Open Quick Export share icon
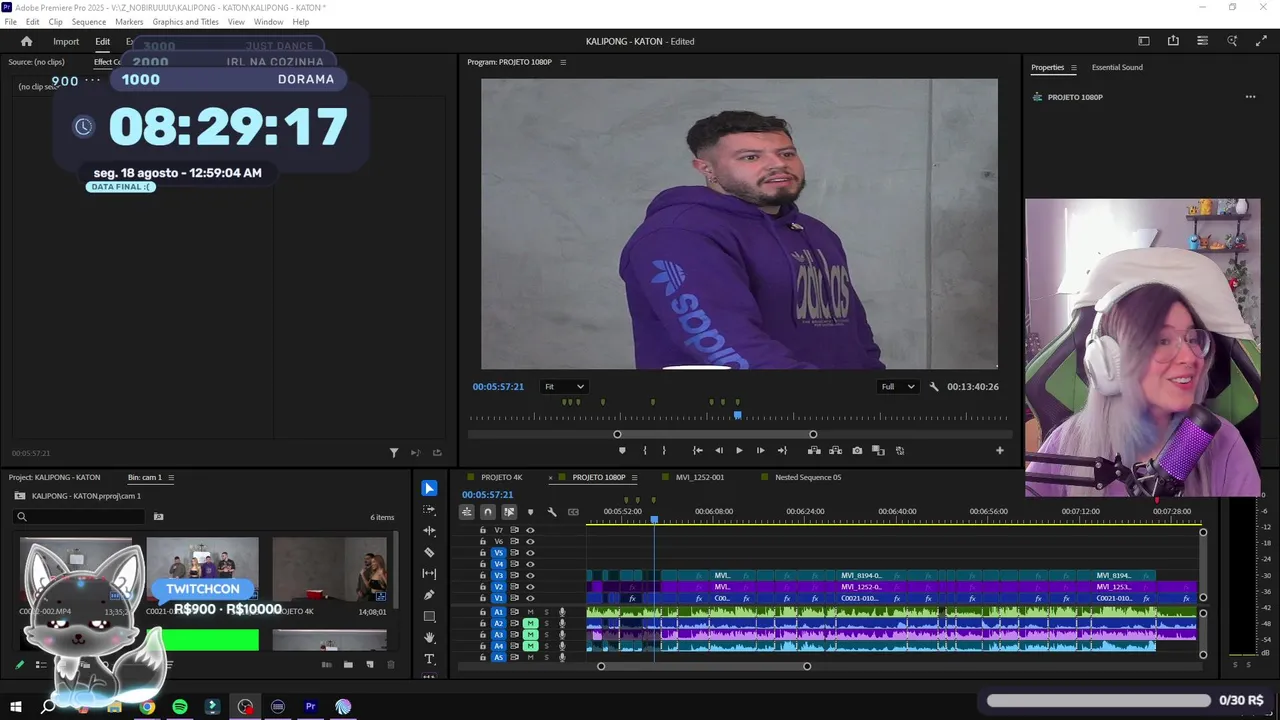The height and width of the screenshot is (720, 1280). click(x=1173, y=41)
